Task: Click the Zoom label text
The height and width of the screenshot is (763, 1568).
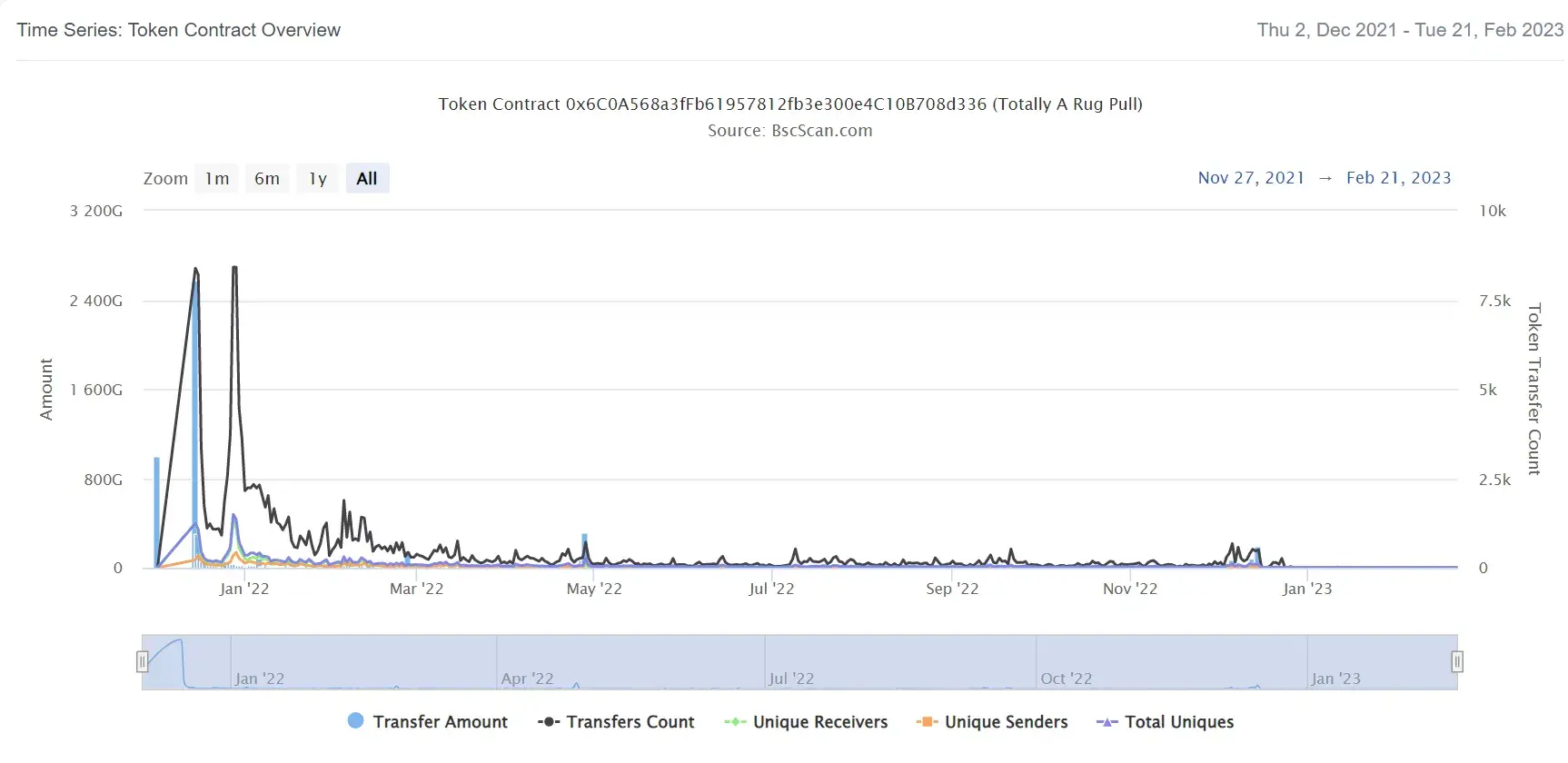Action: coord(165,178)
